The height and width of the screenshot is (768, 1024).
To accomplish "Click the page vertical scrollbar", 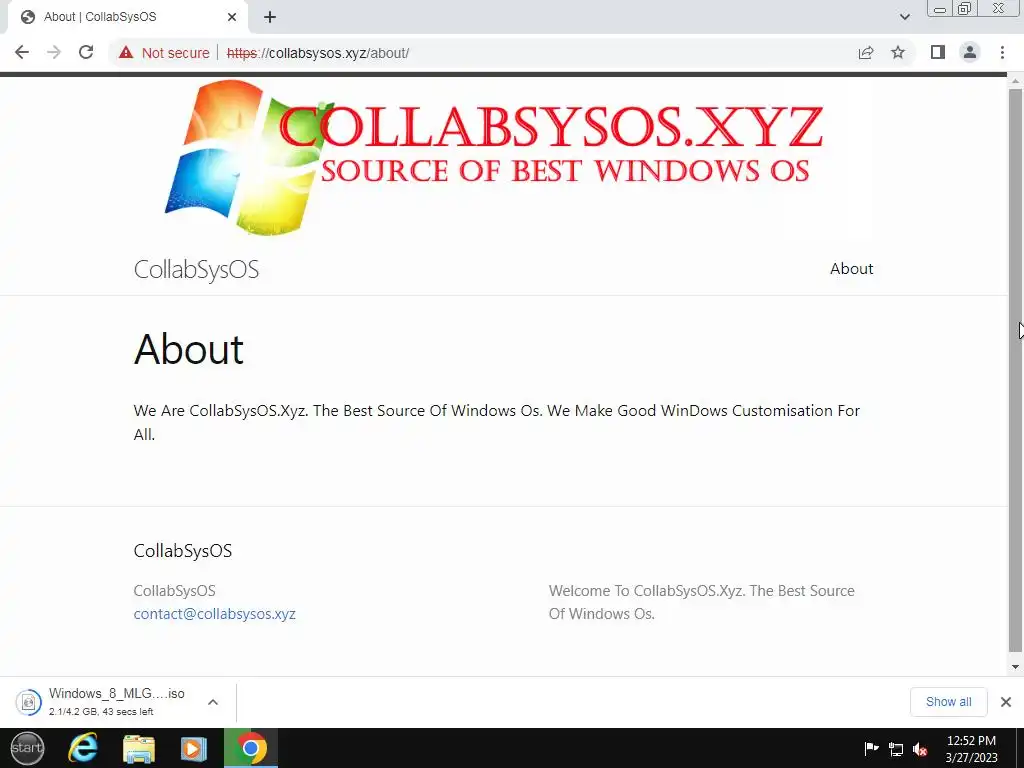I will point(1015,370).
